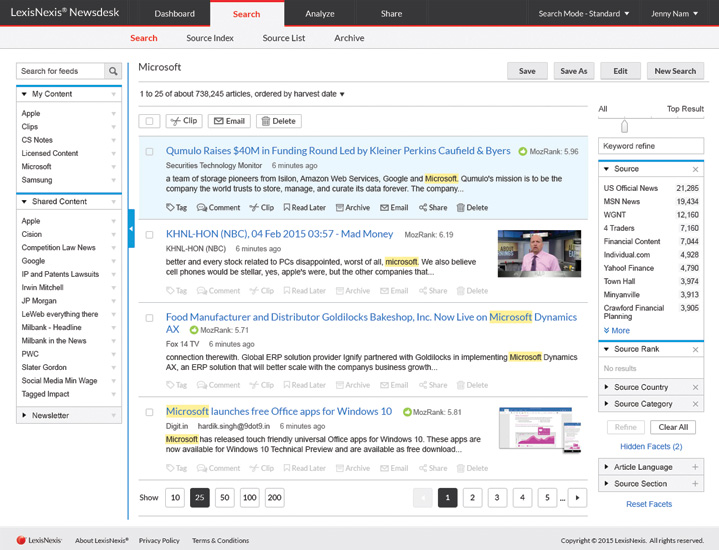This screenshot has width=719, height=550.
Task: Click the feed search magnifier icon
Action: click(113, 71)
